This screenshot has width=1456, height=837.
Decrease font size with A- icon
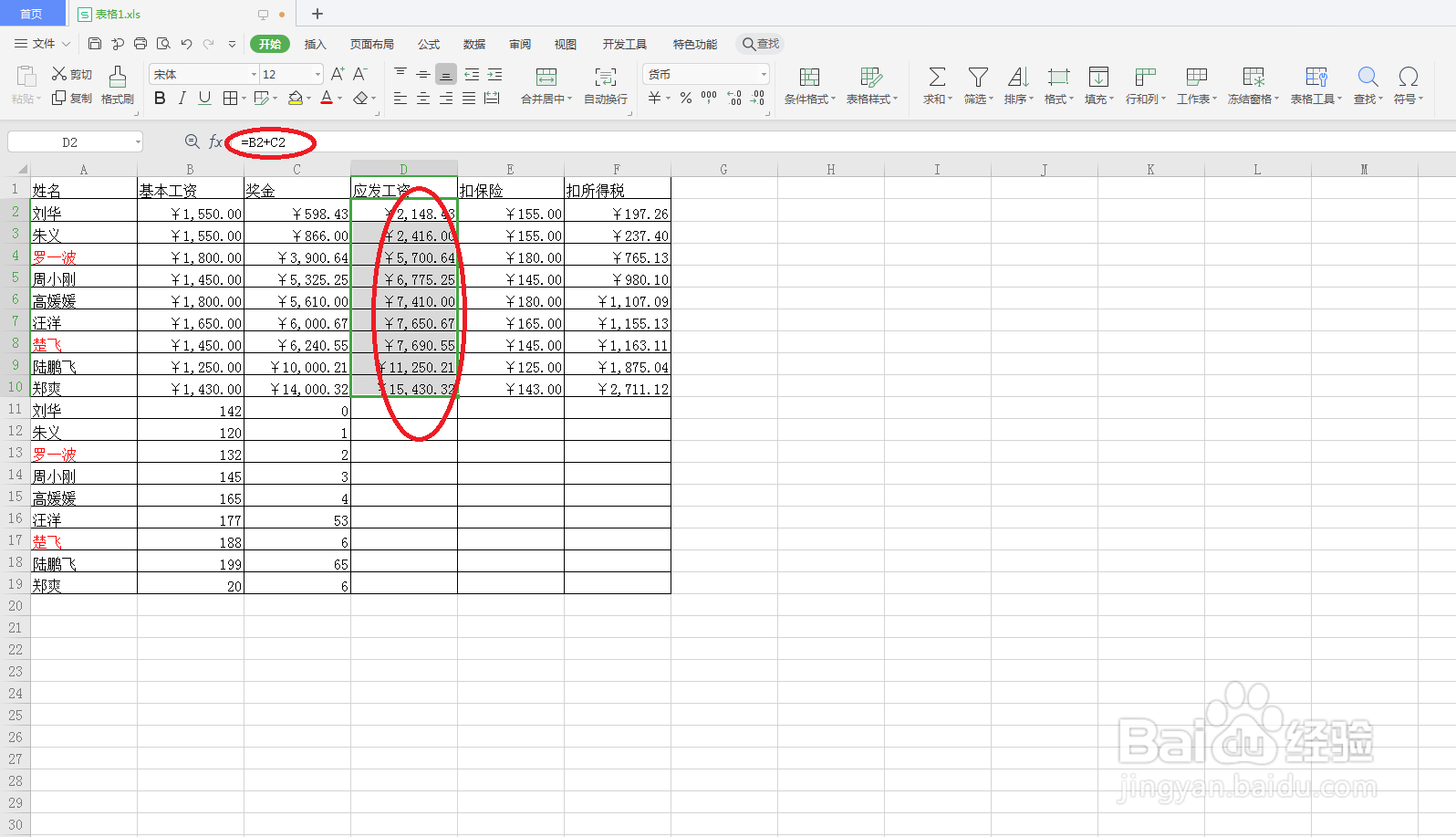click(360, 74)
